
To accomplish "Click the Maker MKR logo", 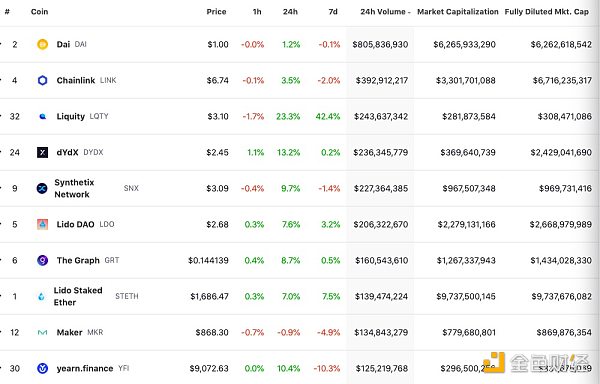I will 42,332.
